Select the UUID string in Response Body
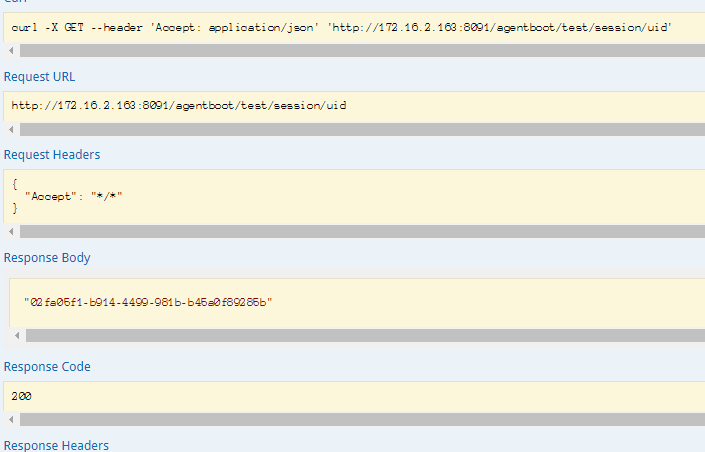705x452 pixels. point(148,302)
